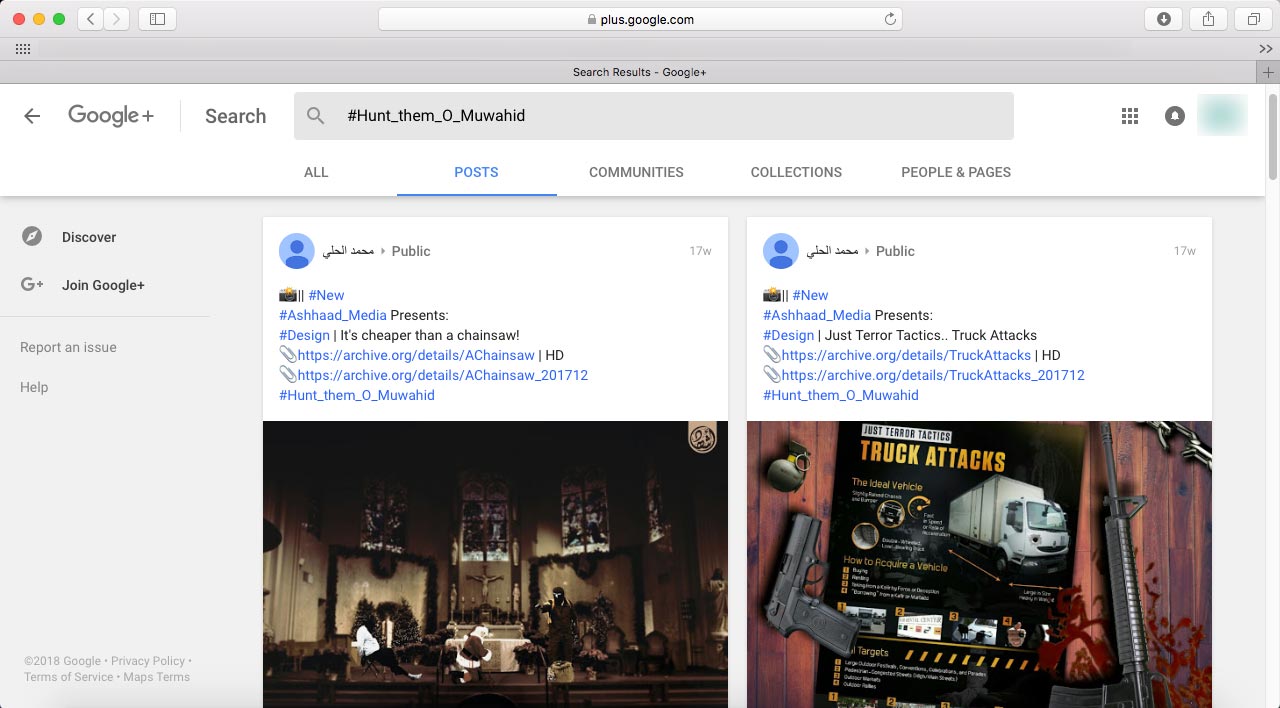Open the Safari favorites grid
The image size is (1280, 708).
(x=23, y=49)
